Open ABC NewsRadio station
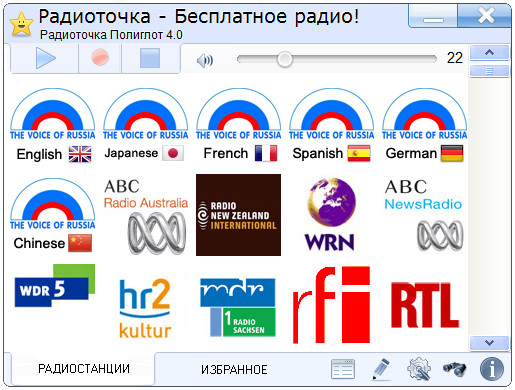Viewport: 515px width, 390px height. (424, 215)
